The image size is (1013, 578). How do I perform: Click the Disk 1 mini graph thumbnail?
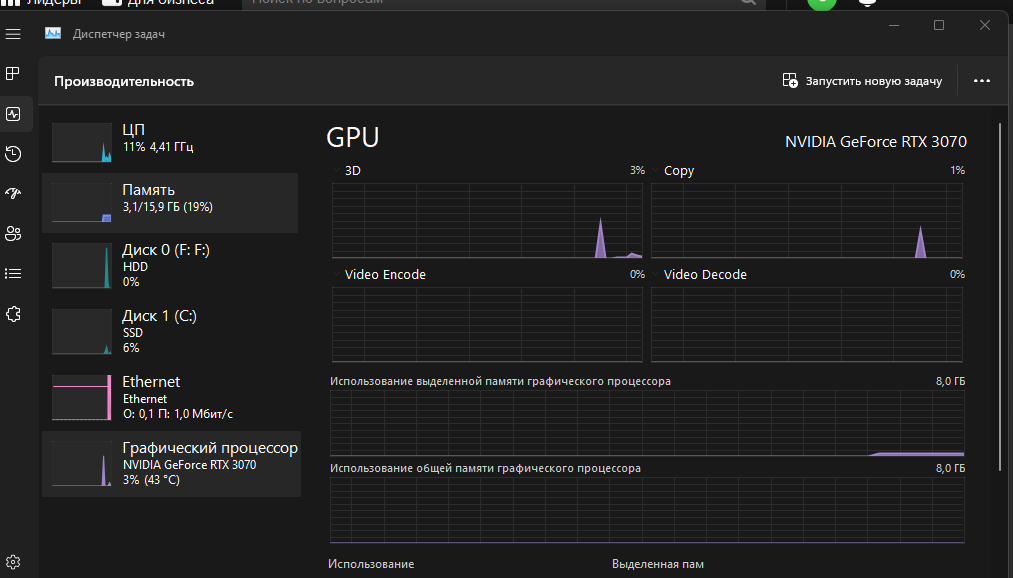point(81,332)
